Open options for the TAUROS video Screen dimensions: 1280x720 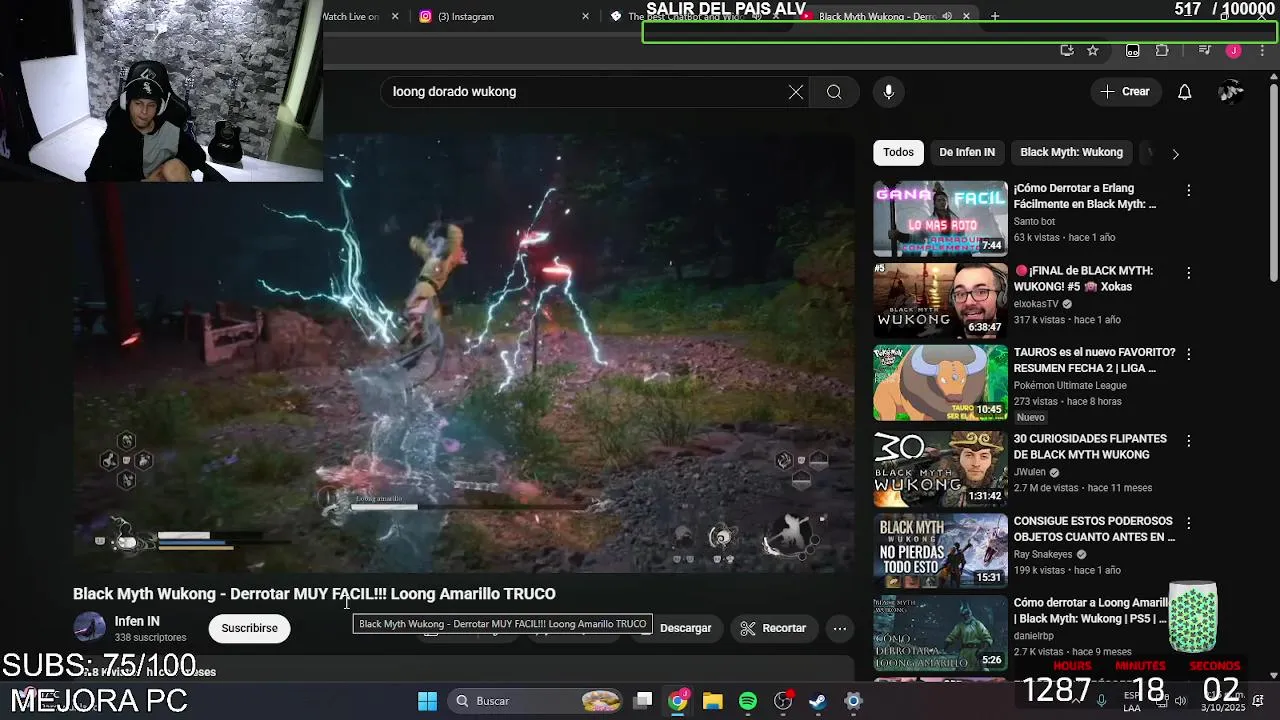pyautogui.click(x=1188, y=355)
